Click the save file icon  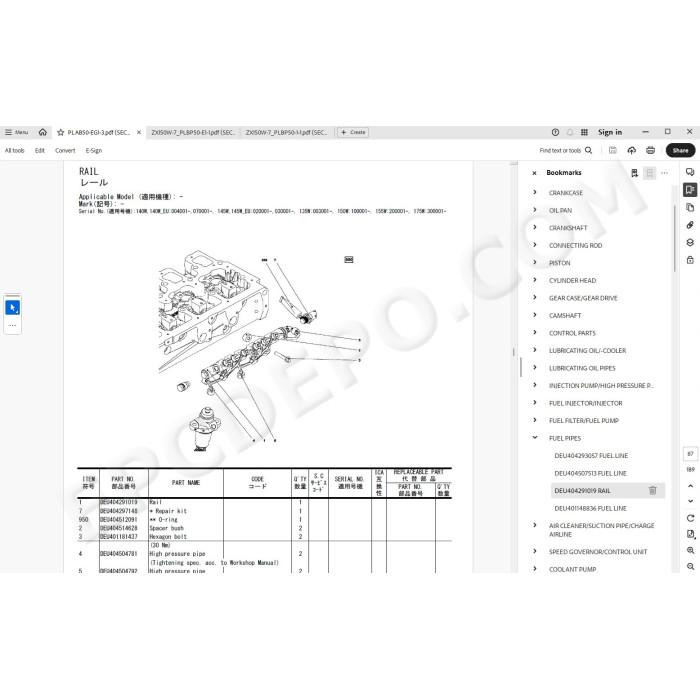point(613,150)
